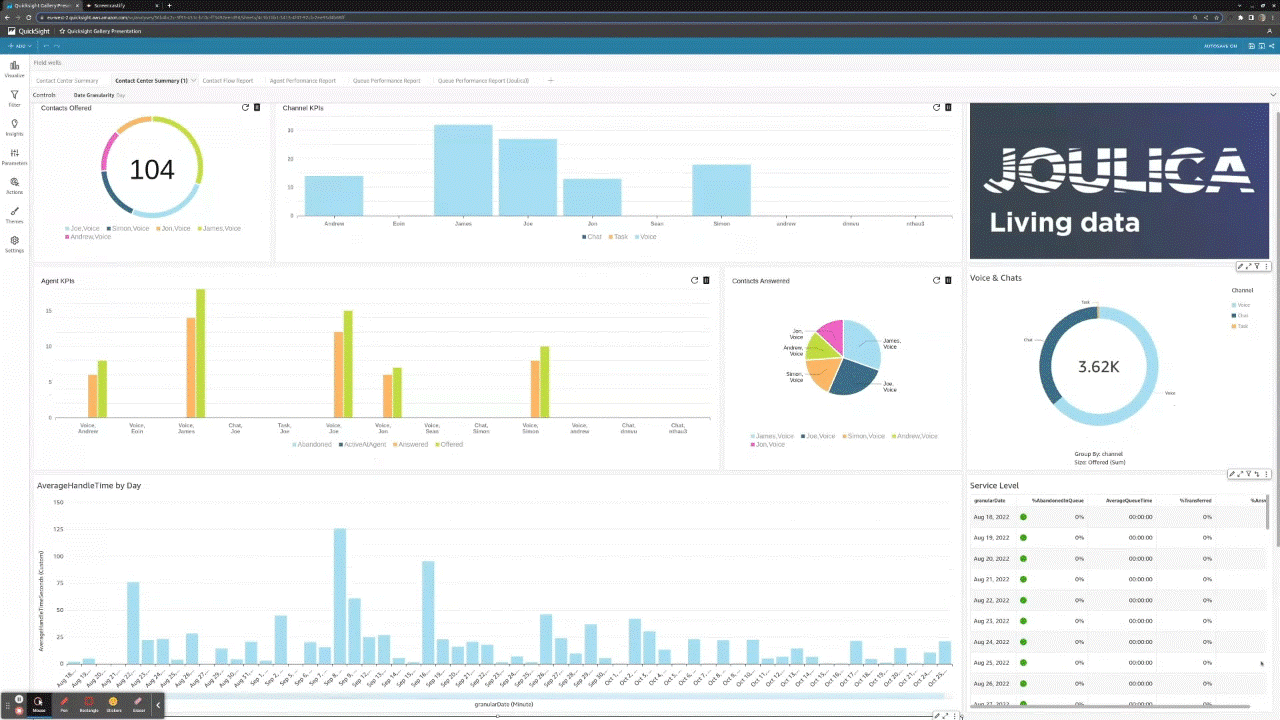The height and width of the screenshot is (720, 1280).
Task: Select the Stickers tool in Screencastify toolbar
Action: (x=114, y=704)
